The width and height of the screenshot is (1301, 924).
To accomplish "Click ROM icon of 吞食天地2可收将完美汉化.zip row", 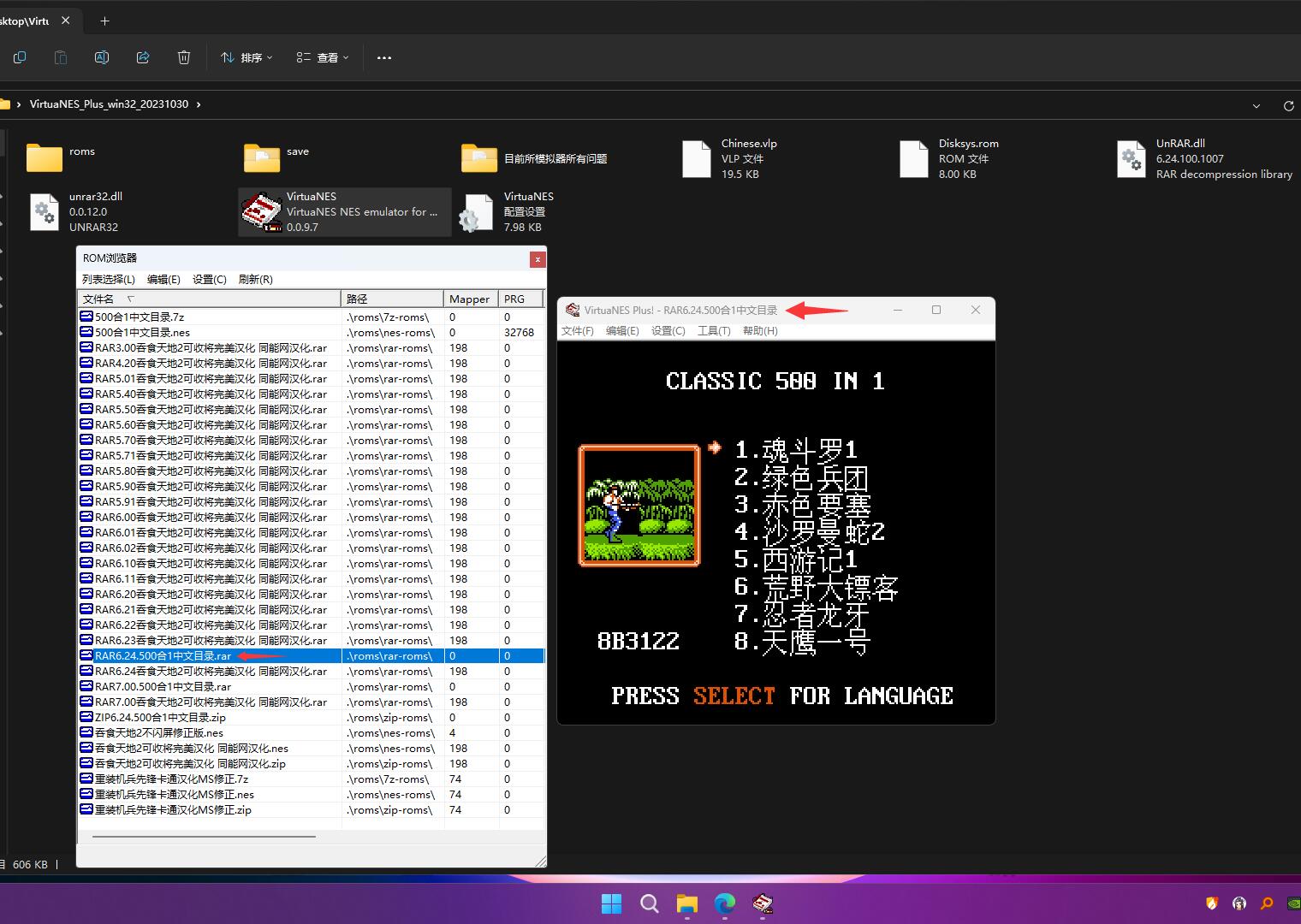I will [86, 763].
